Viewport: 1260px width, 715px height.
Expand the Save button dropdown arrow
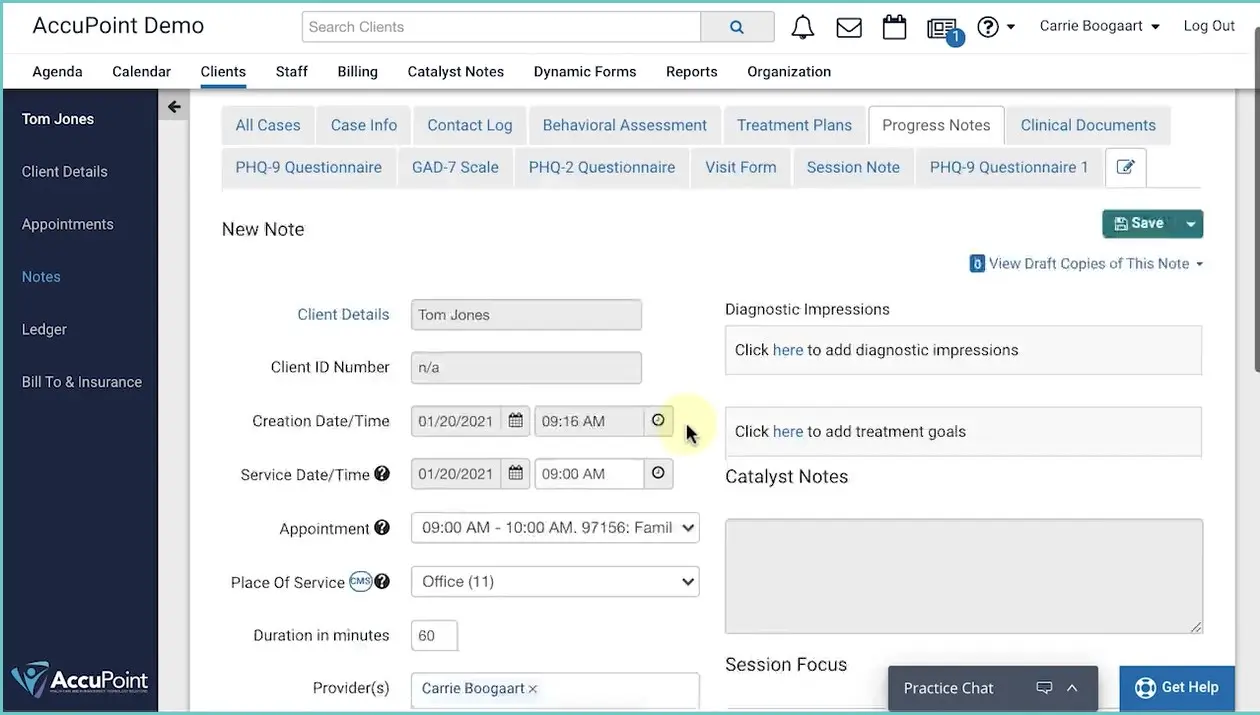click(x=1190, y=223)
